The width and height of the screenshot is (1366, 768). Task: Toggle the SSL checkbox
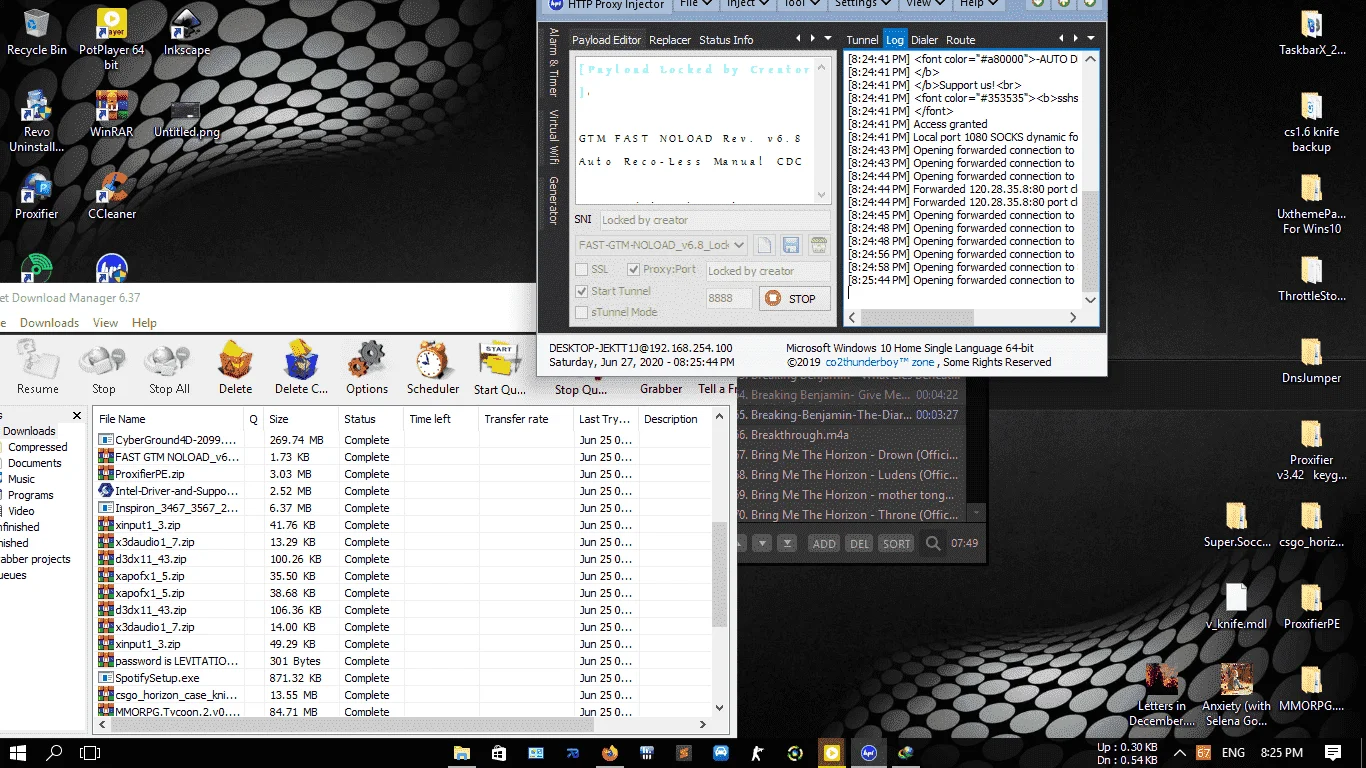(x=582, y=270)
